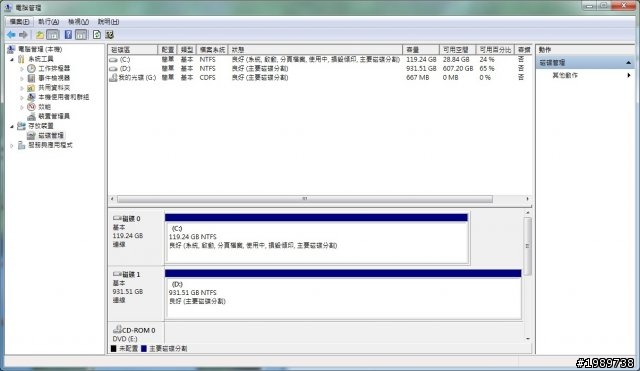Open the 執行(A) menu
This screenshot has height=371, width=640.
click(x=48, y=22)
